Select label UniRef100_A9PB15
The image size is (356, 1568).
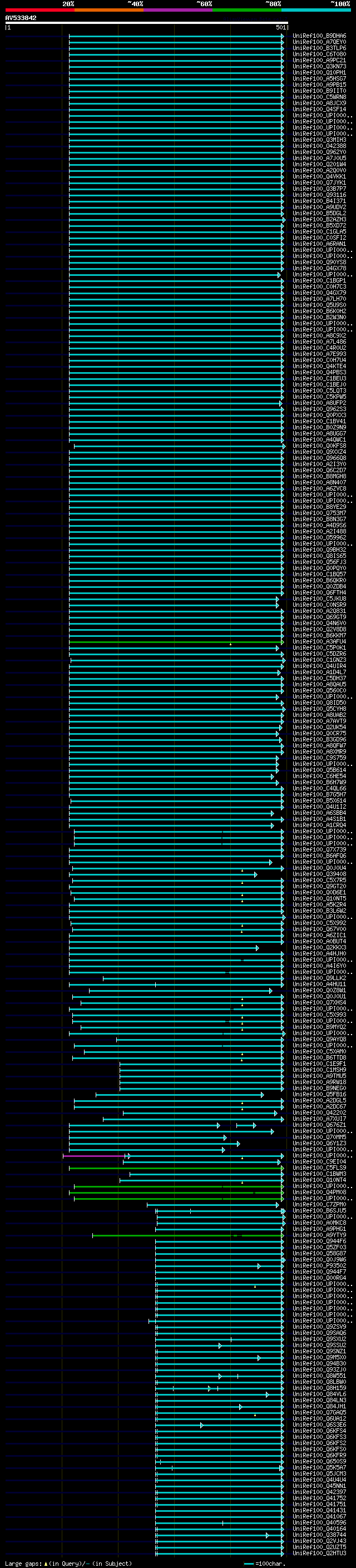point(319,85)
